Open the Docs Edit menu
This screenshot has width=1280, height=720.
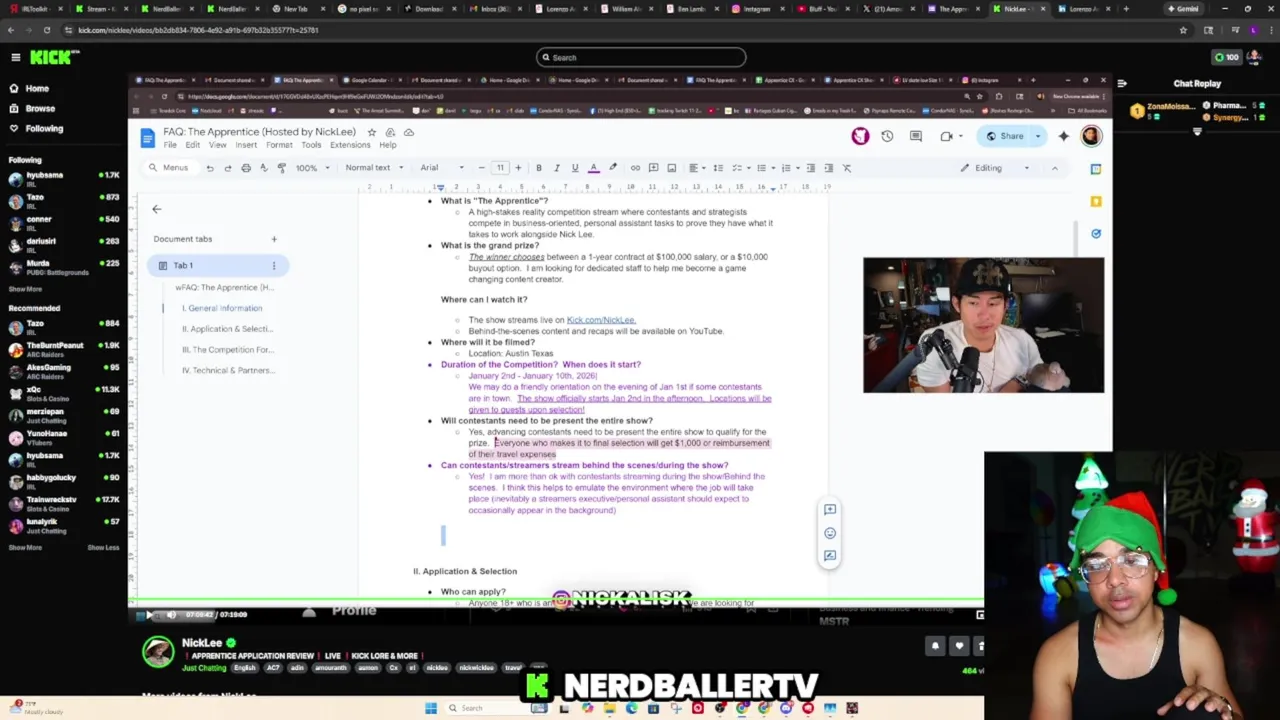[192, 145]
